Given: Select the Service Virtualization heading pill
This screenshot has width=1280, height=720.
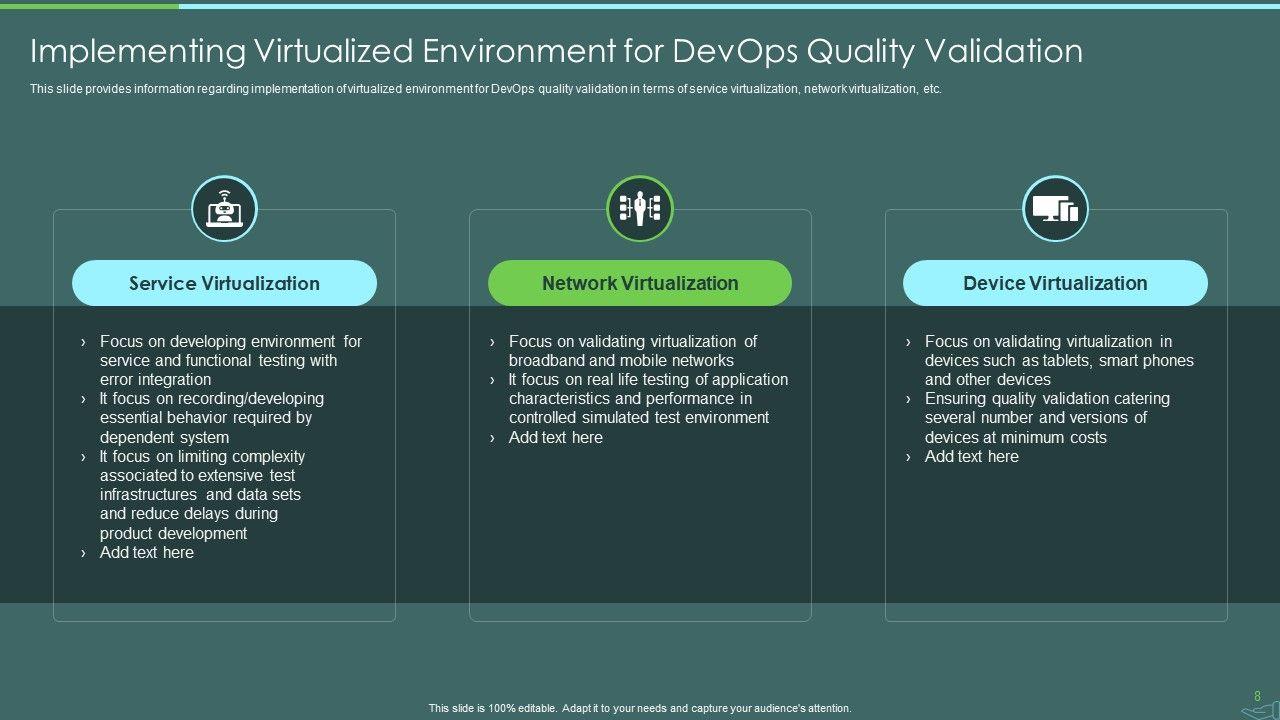Looking at the screenshot, I should [224, 283].
